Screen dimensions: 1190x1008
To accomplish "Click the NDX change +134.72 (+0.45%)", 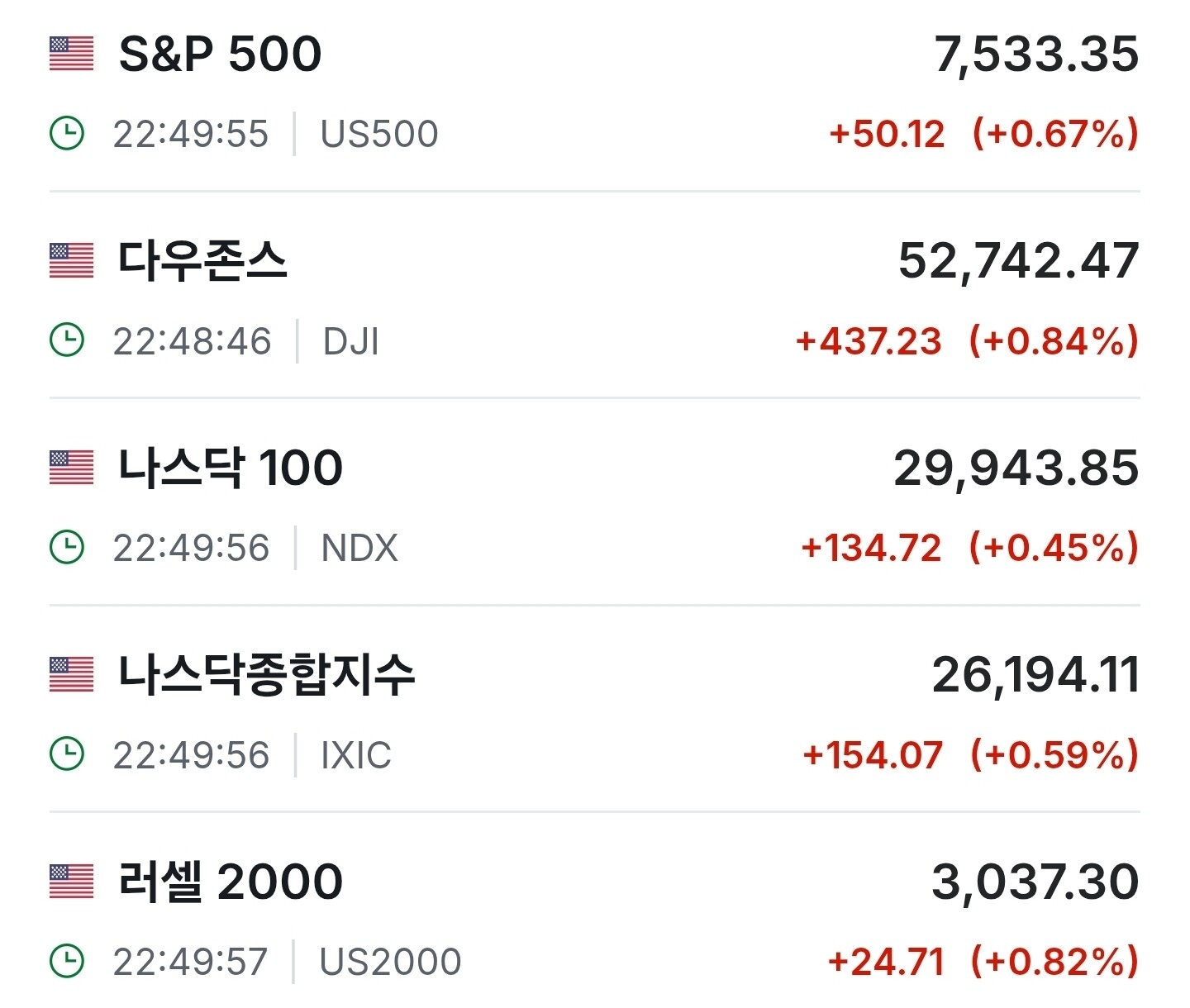I will pyautogui.click(x=970, y=548).
